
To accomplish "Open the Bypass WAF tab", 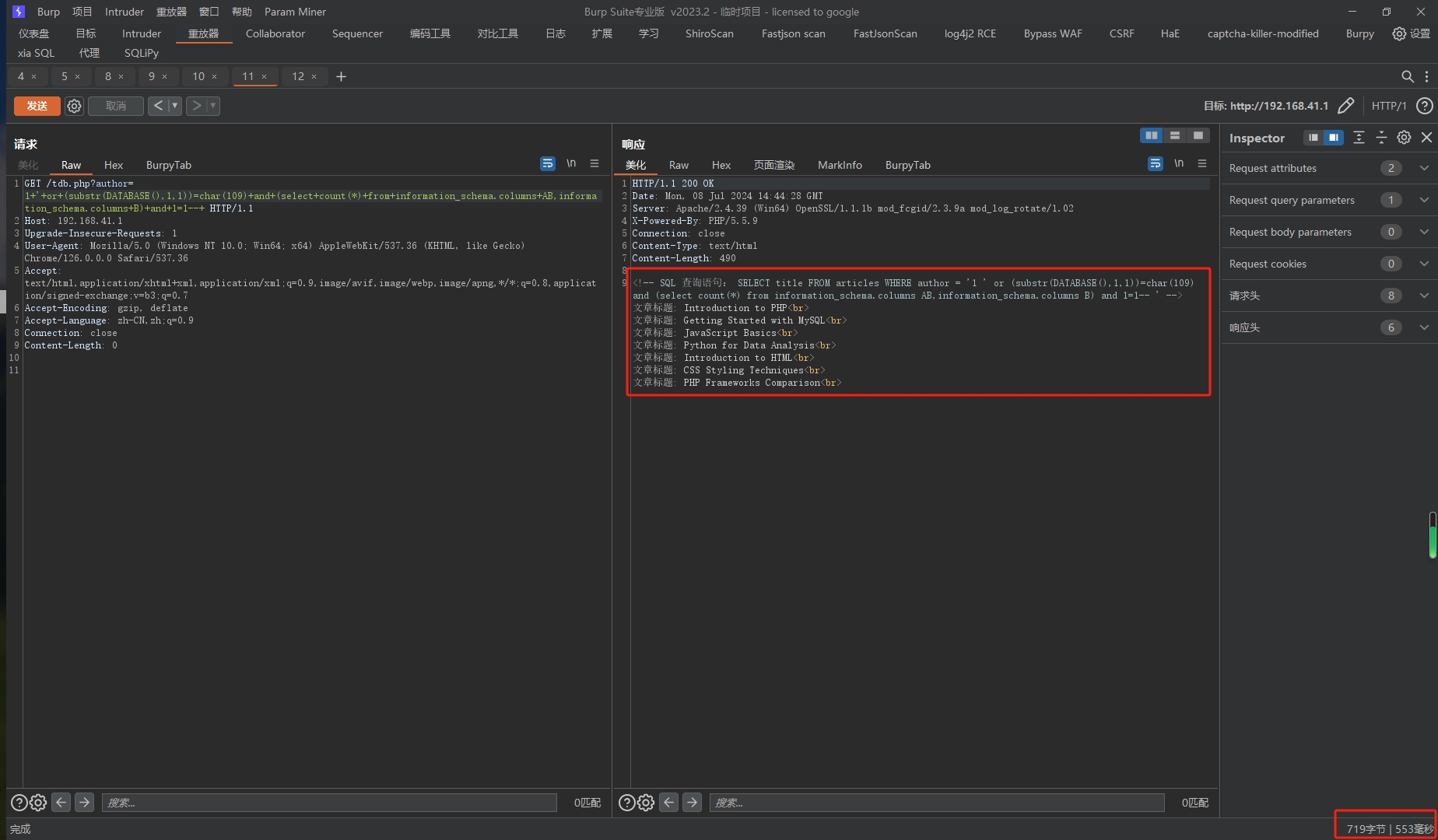I will tap(1053, 33).
